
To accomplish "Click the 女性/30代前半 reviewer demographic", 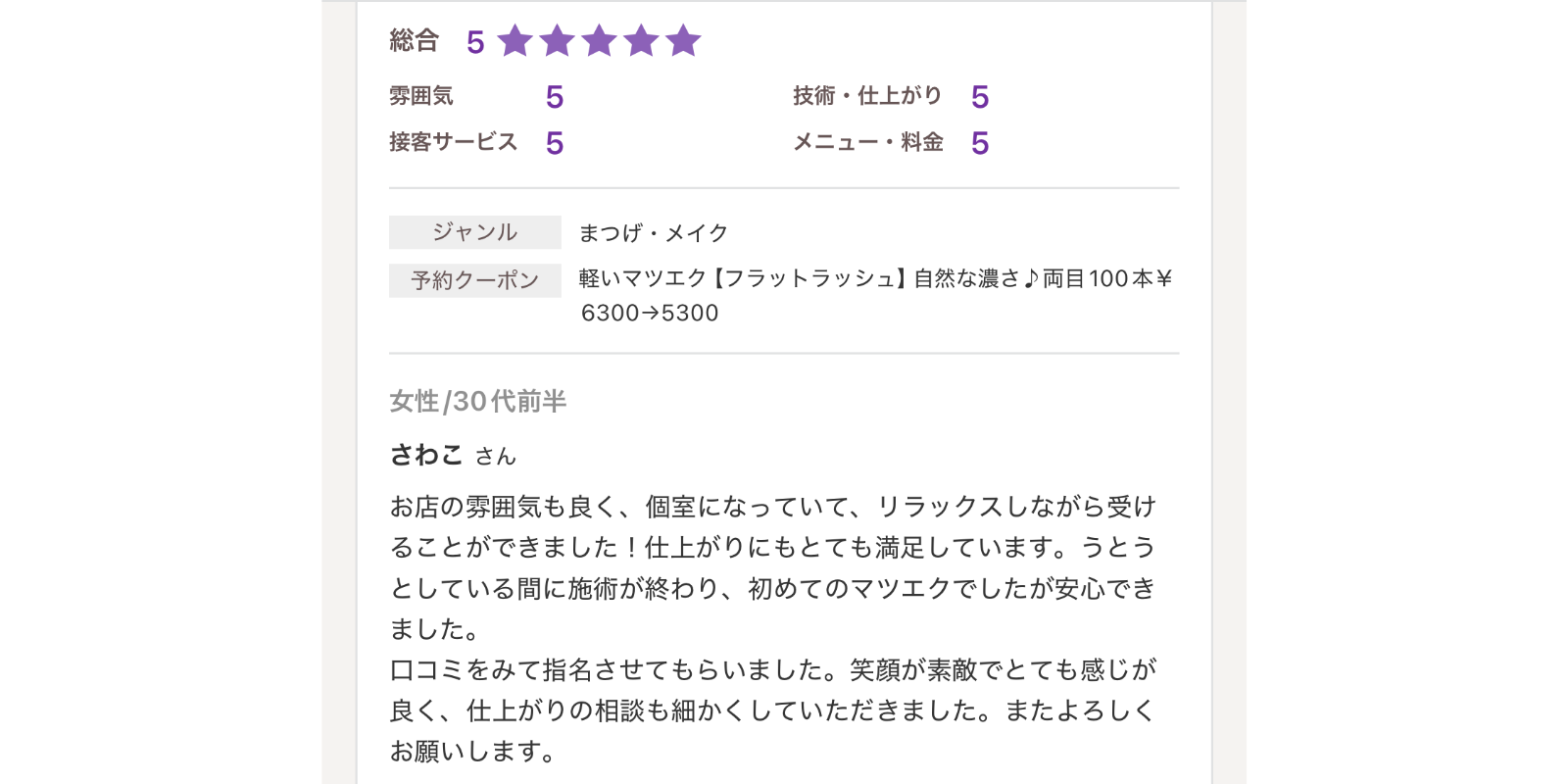I will 478,401.
